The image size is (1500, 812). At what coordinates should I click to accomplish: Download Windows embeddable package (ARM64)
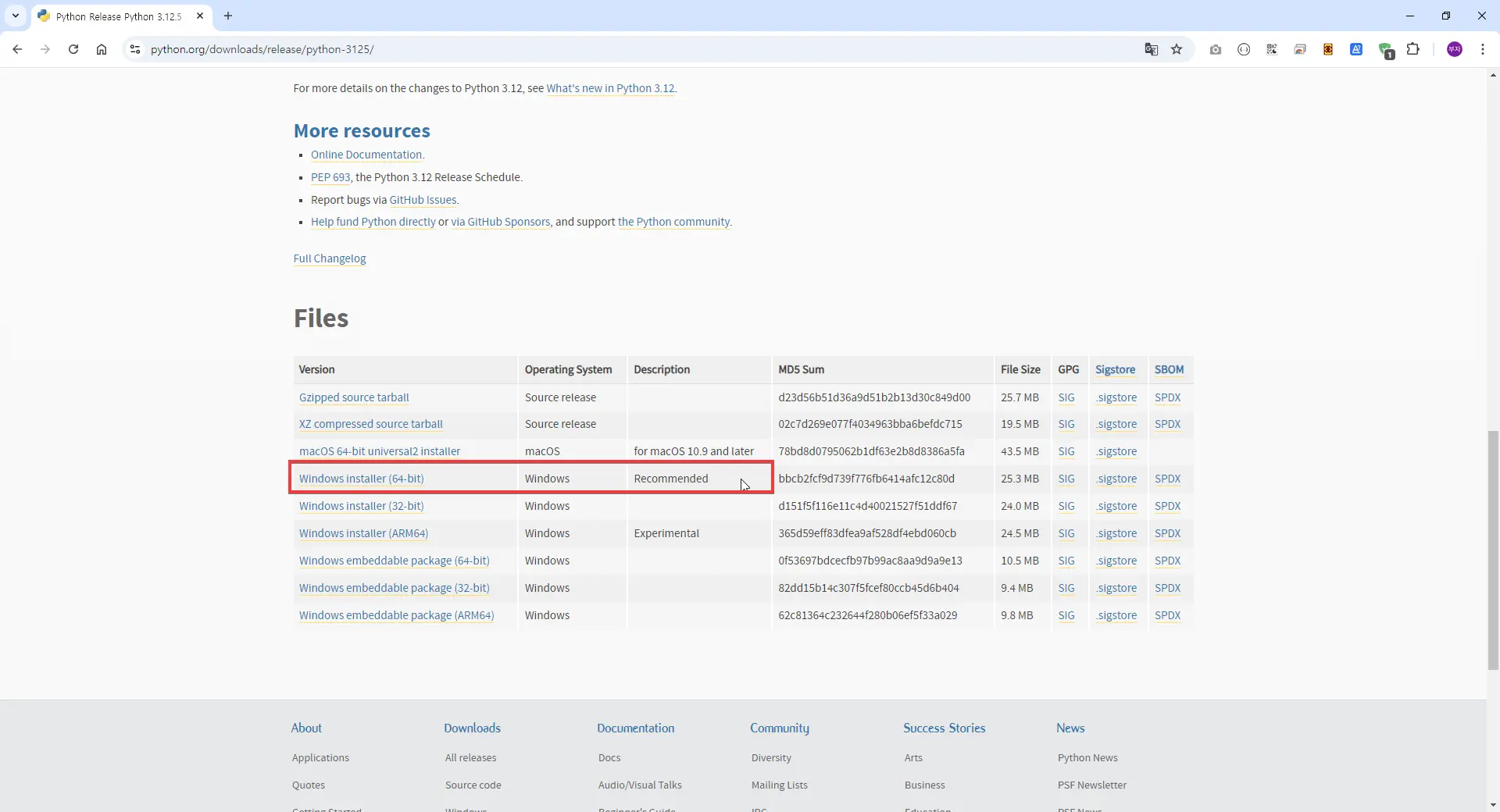coord(397,615)
